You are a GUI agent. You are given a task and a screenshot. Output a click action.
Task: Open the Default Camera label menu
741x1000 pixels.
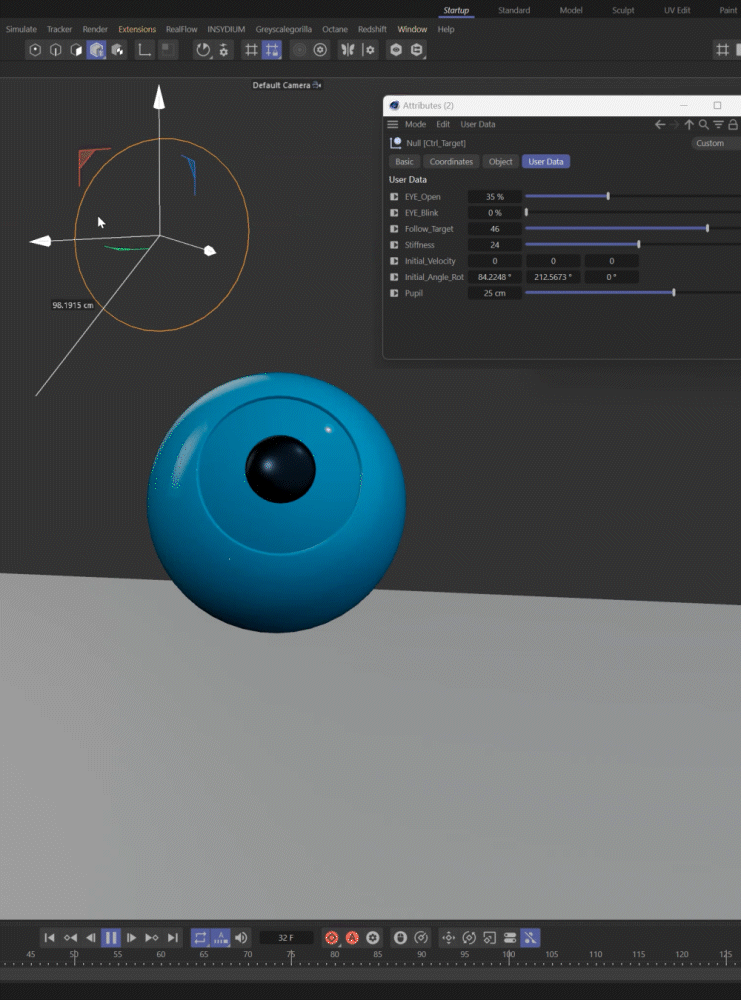coord(287,85)
